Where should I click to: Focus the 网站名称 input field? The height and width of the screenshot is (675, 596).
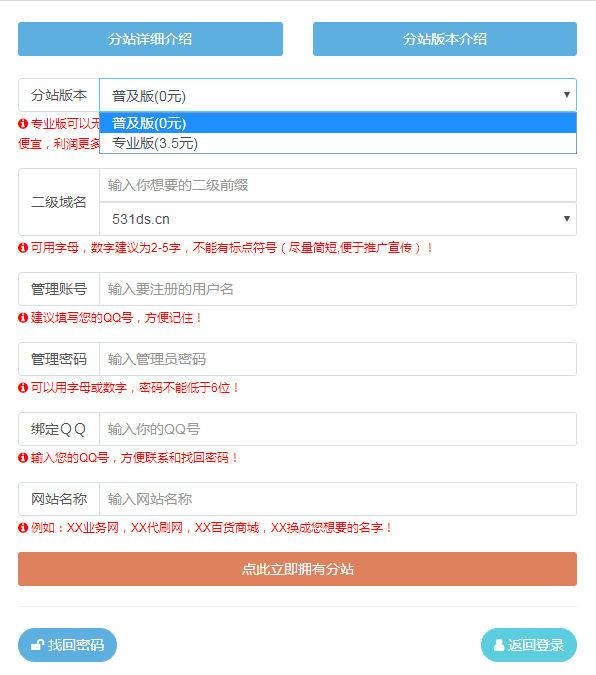click(338, 499)
